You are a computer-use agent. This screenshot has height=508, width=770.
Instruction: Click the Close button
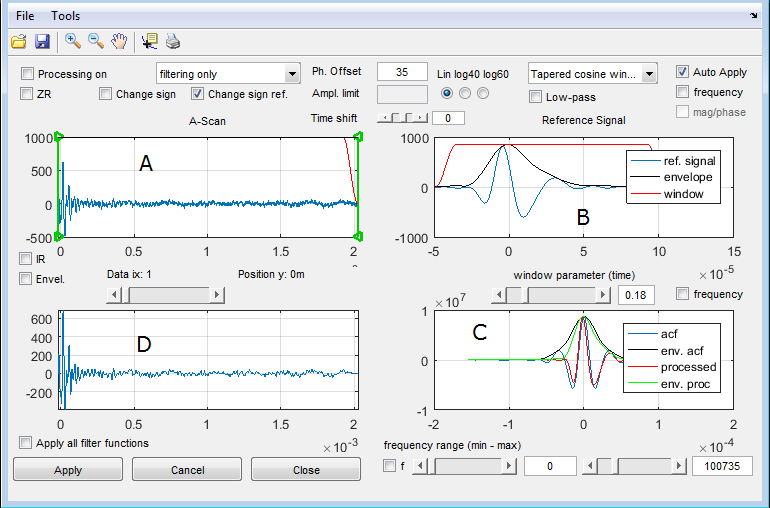pyautogui.click(x=306, y=470)
